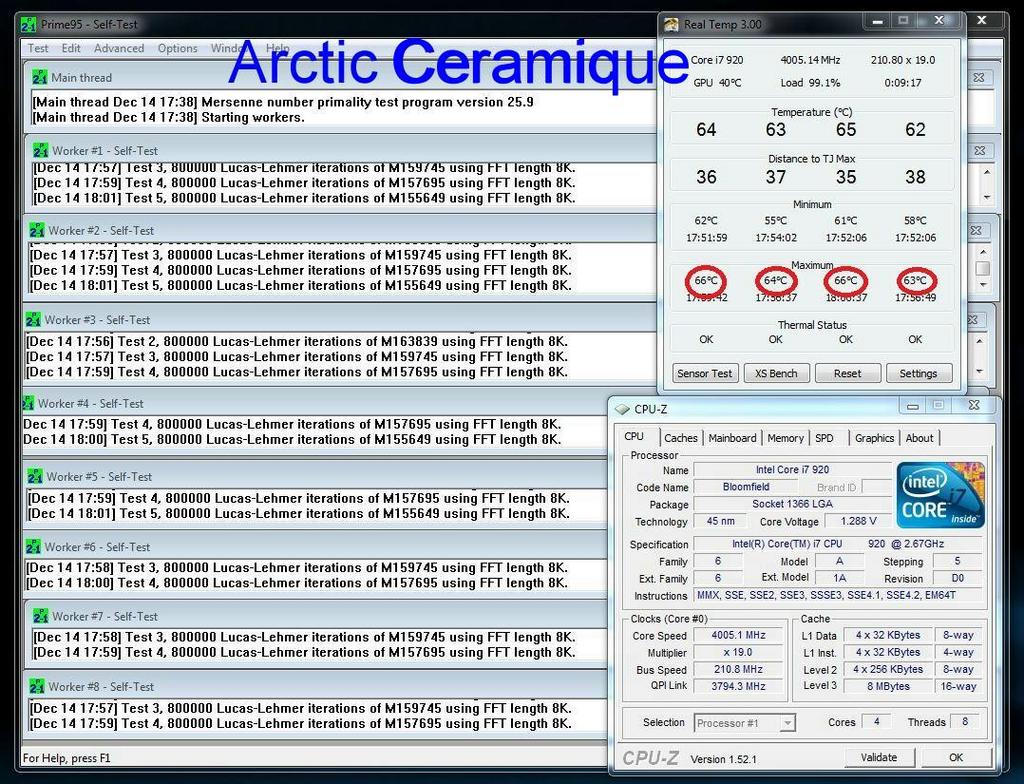Switch to the Caches tab in CPU-Z
The image size is (1024, 784).
coord(680,438)
